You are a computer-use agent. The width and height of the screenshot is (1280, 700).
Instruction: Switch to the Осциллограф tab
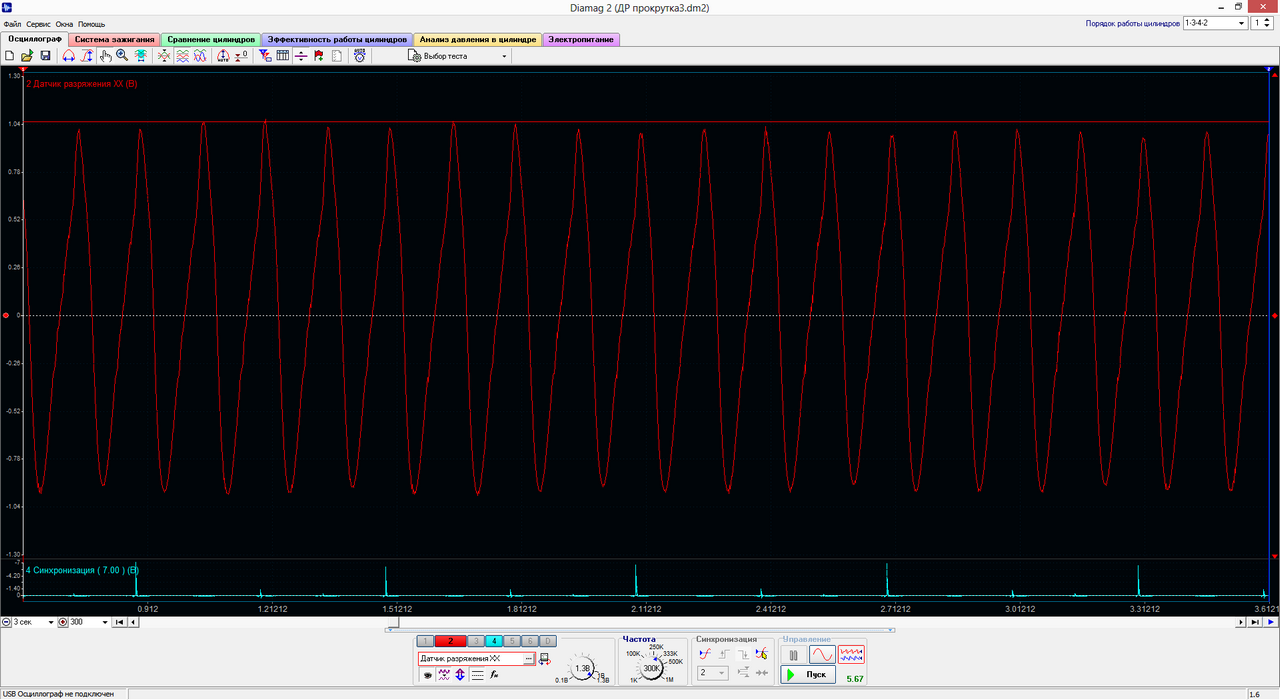click(x=33, y=39)
